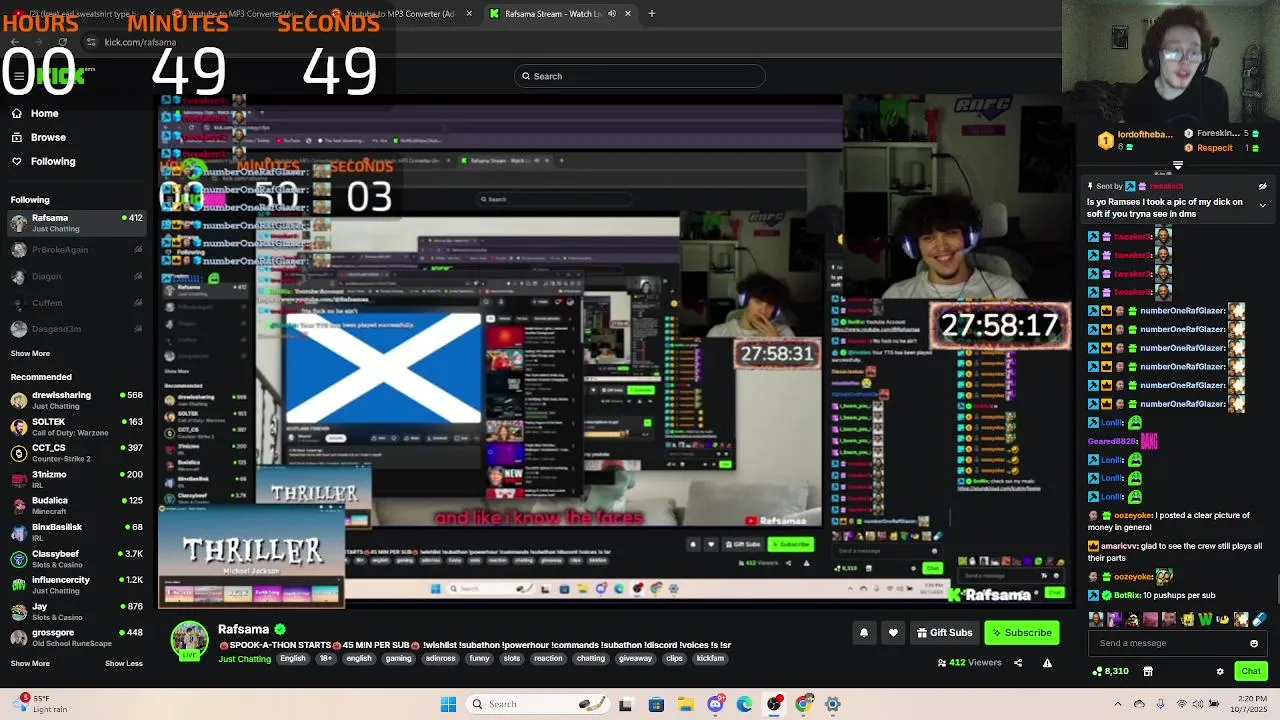1280x720 pixels.
Task: Show hidden system tray icons
Action: pos(1118,704)
